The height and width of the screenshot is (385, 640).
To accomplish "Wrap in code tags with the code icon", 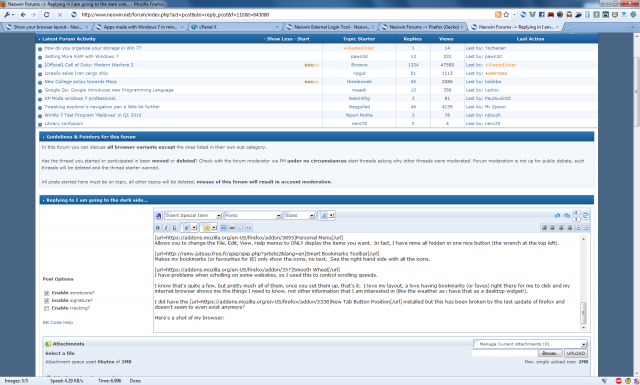I will pyautogui.click(x=249, y=228).
